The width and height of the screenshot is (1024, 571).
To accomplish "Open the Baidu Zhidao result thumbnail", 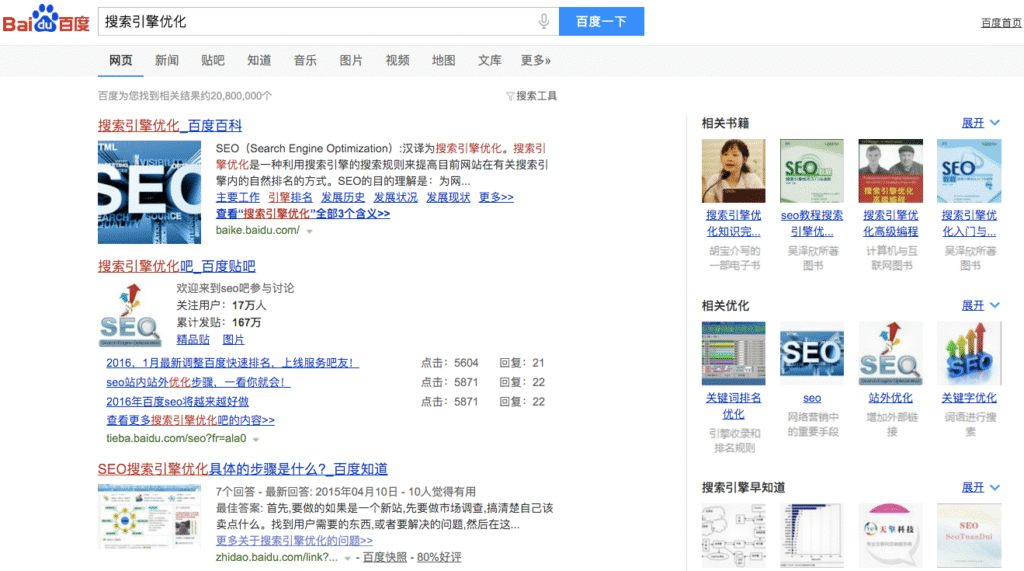I will (x=150, y=515).
